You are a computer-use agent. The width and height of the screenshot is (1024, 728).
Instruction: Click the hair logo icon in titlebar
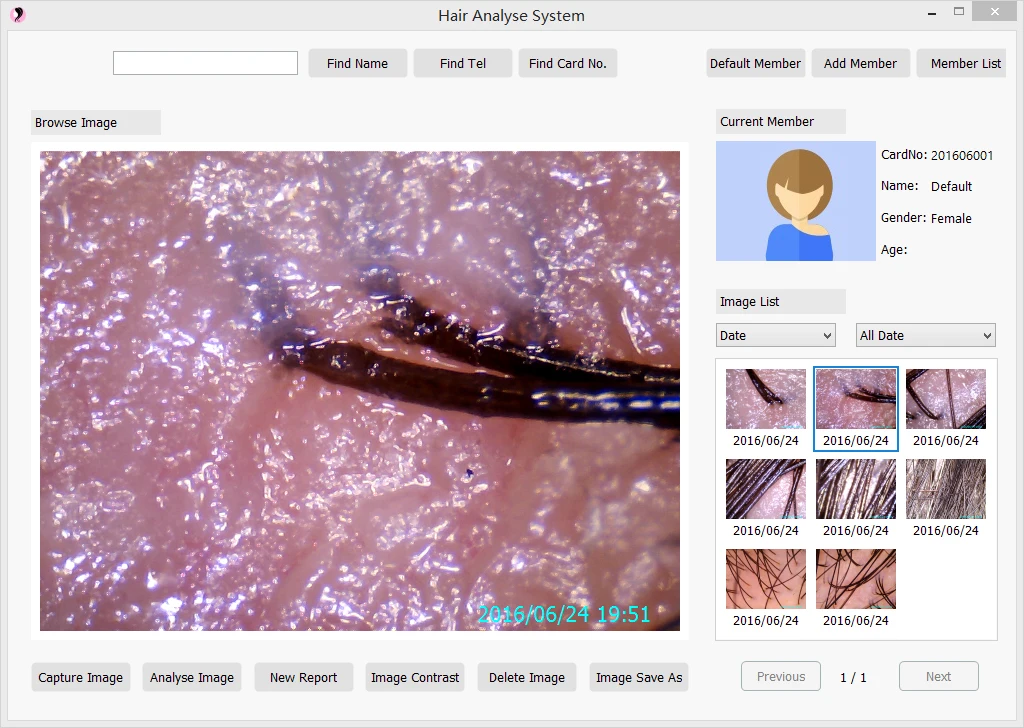(18, 15)
